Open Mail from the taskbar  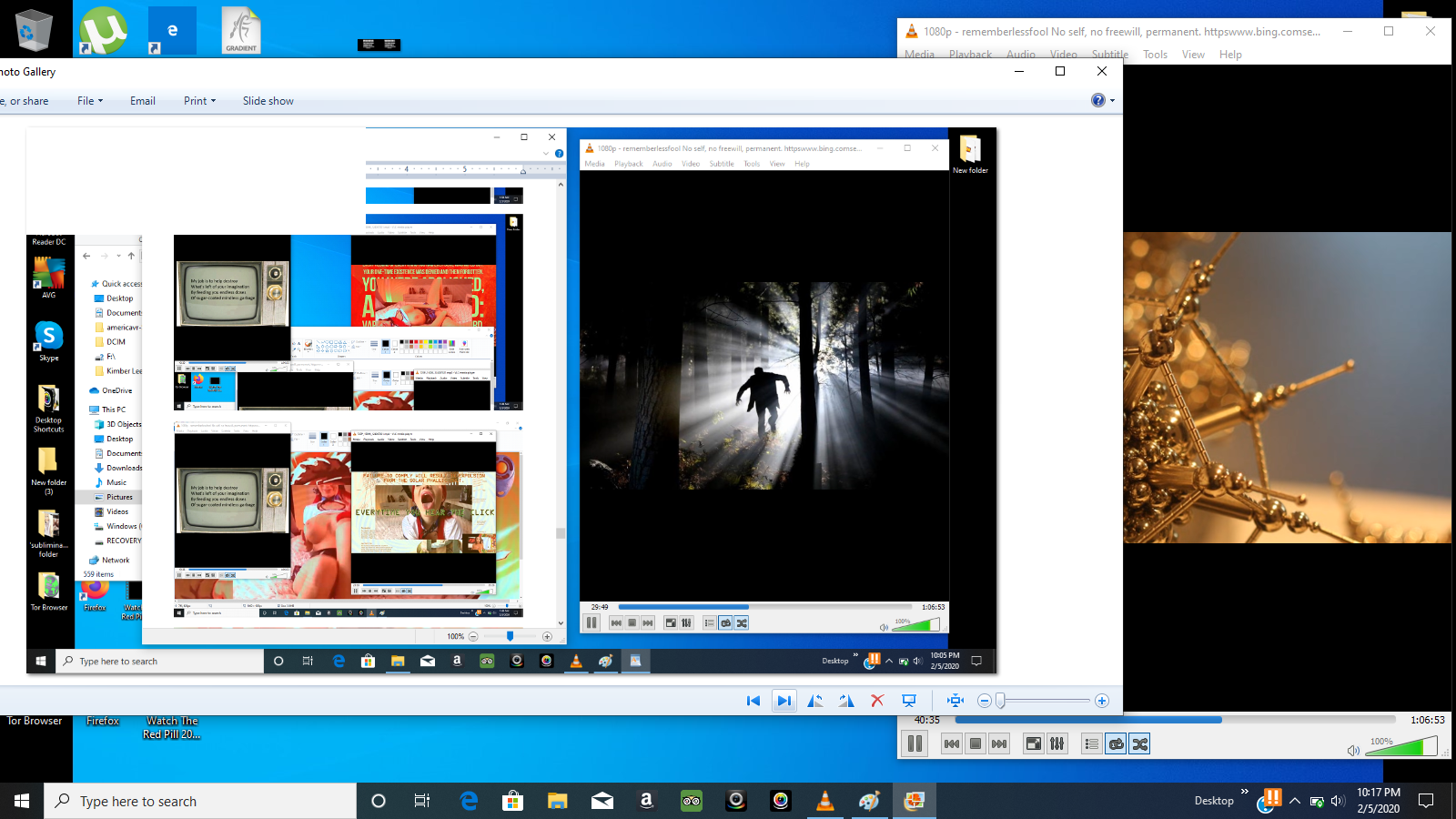[602, 801]
